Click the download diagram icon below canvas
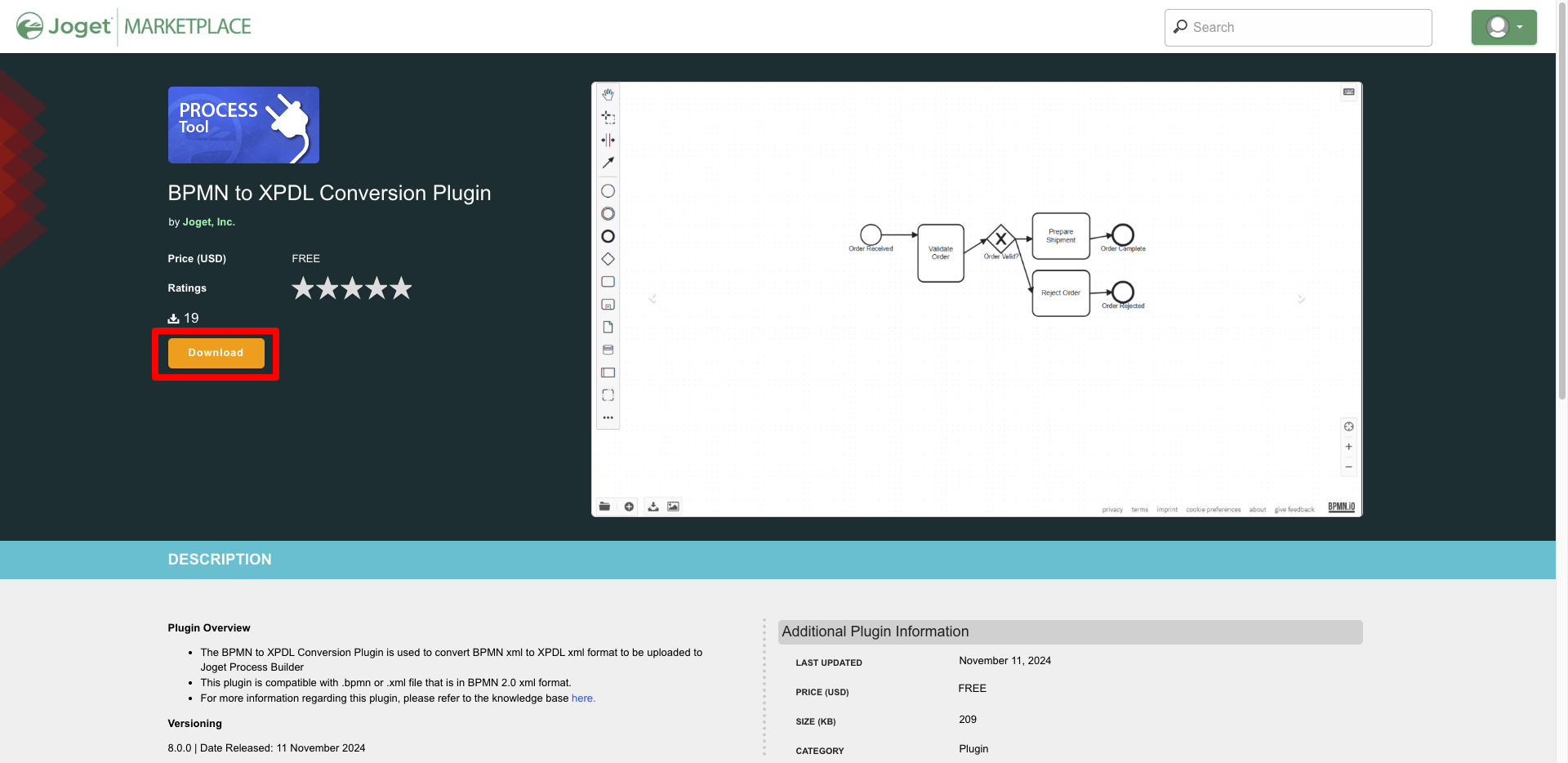 tap(653, 506)
